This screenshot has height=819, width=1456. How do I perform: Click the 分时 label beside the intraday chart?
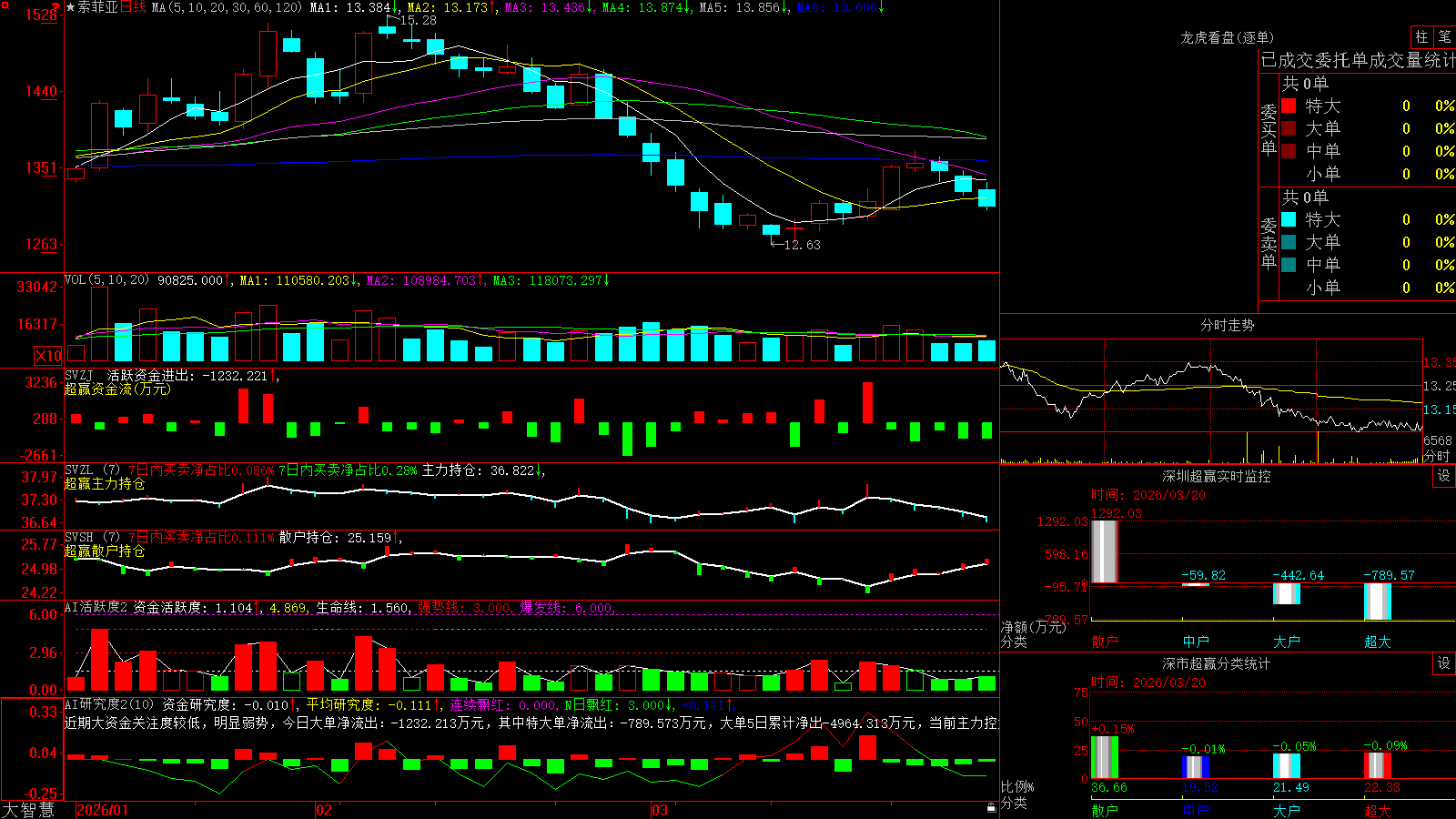pos(1436,455)
